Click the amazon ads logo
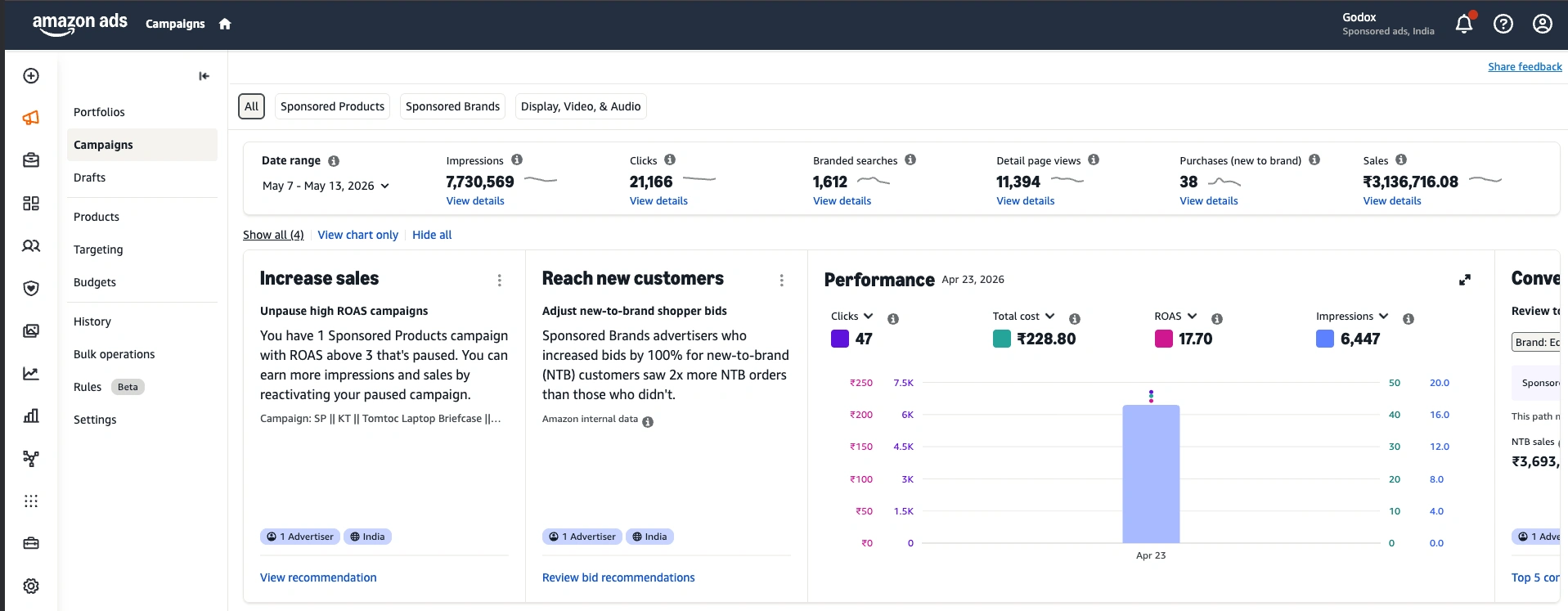 click(79, 23)
